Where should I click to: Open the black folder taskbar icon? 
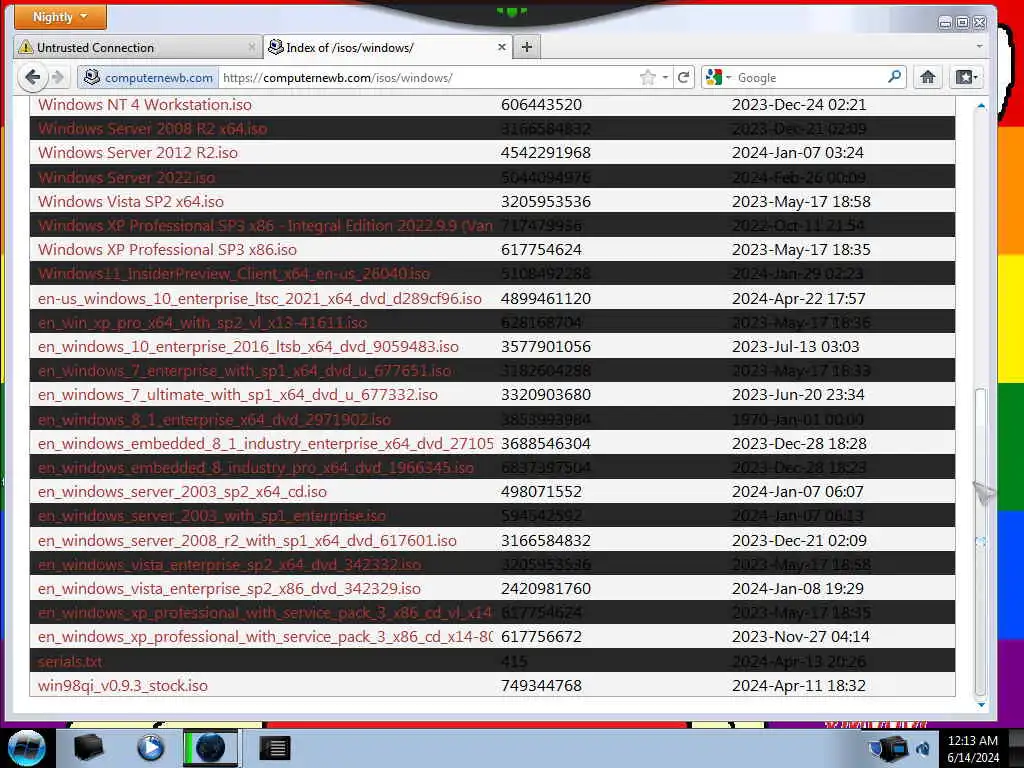88,748
